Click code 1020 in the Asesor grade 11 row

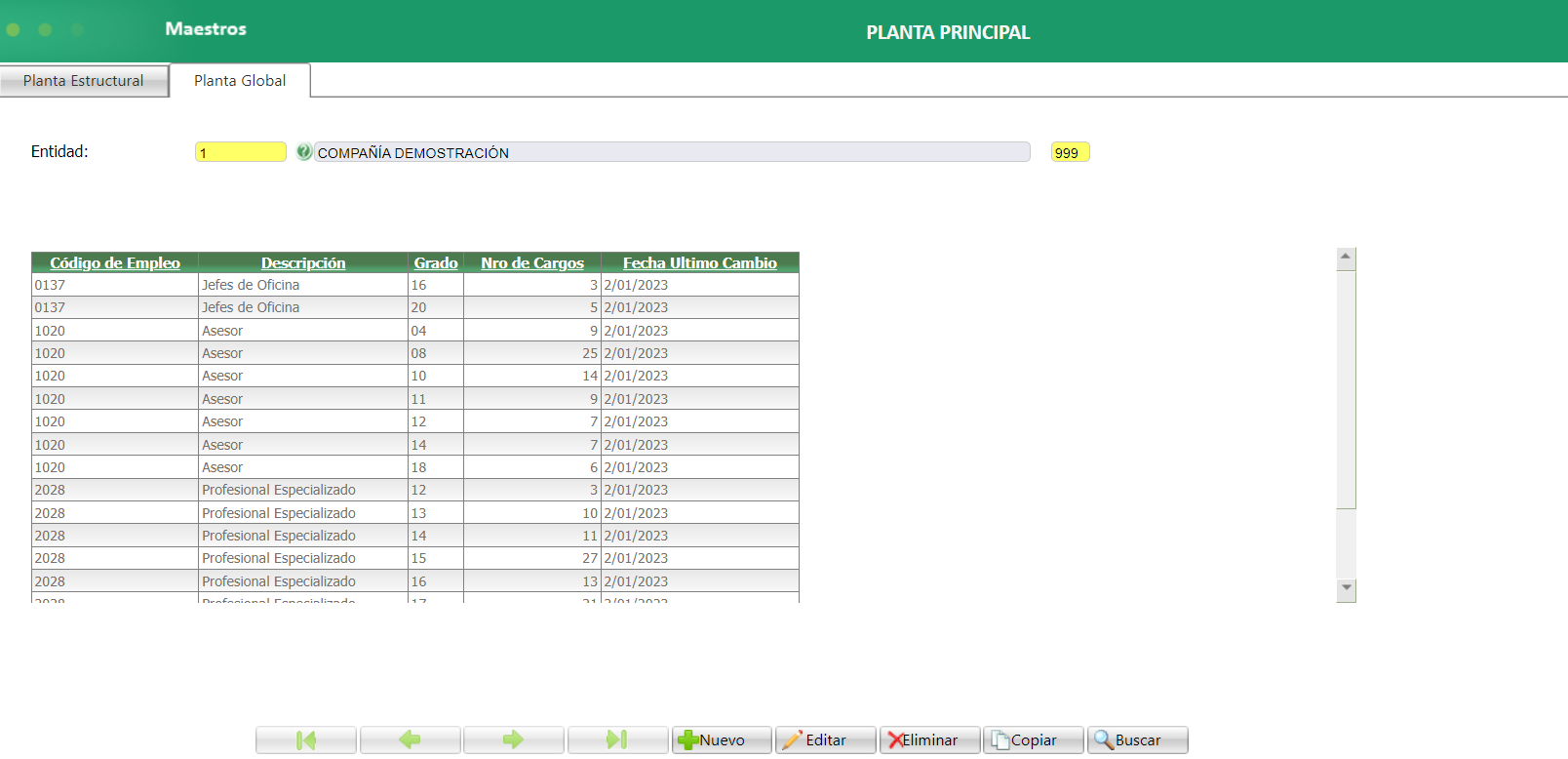[x=50, y=399]
